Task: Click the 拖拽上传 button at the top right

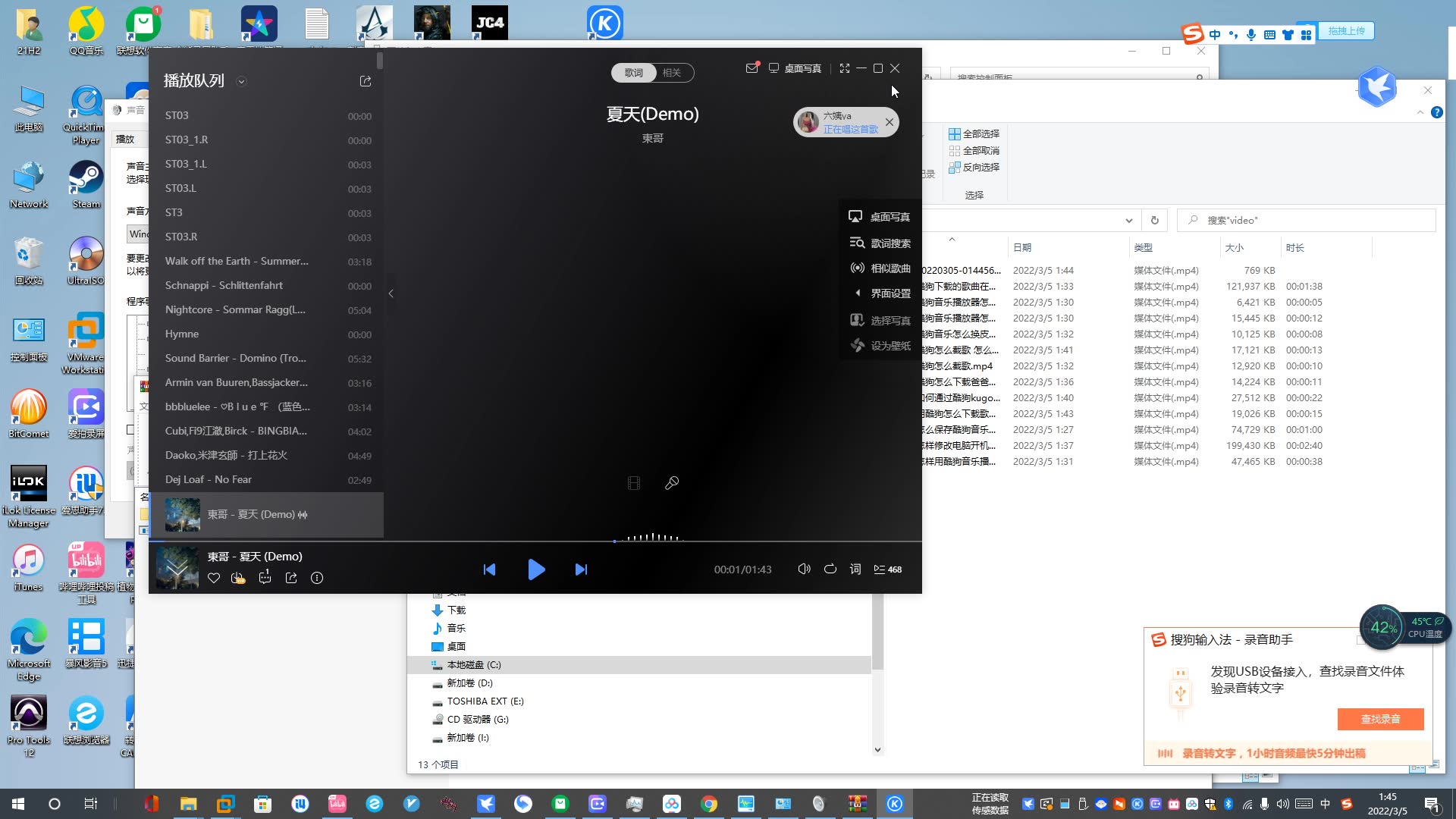Action: pyautogui.click(x=1346, y=31)
